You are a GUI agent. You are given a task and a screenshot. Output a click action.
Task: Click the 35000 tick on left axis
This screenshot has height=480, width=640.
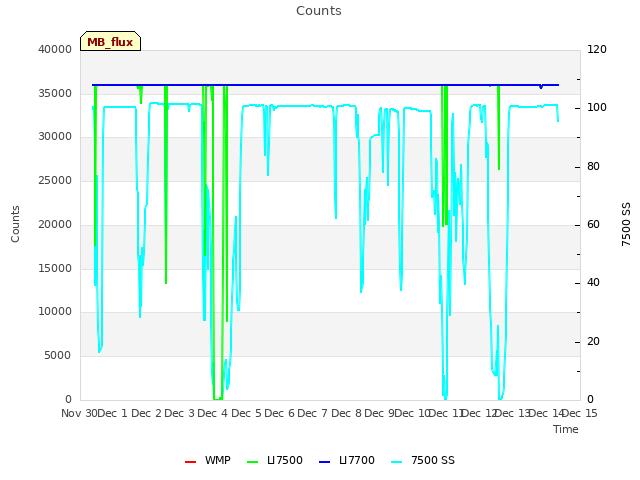coord(55,93)
